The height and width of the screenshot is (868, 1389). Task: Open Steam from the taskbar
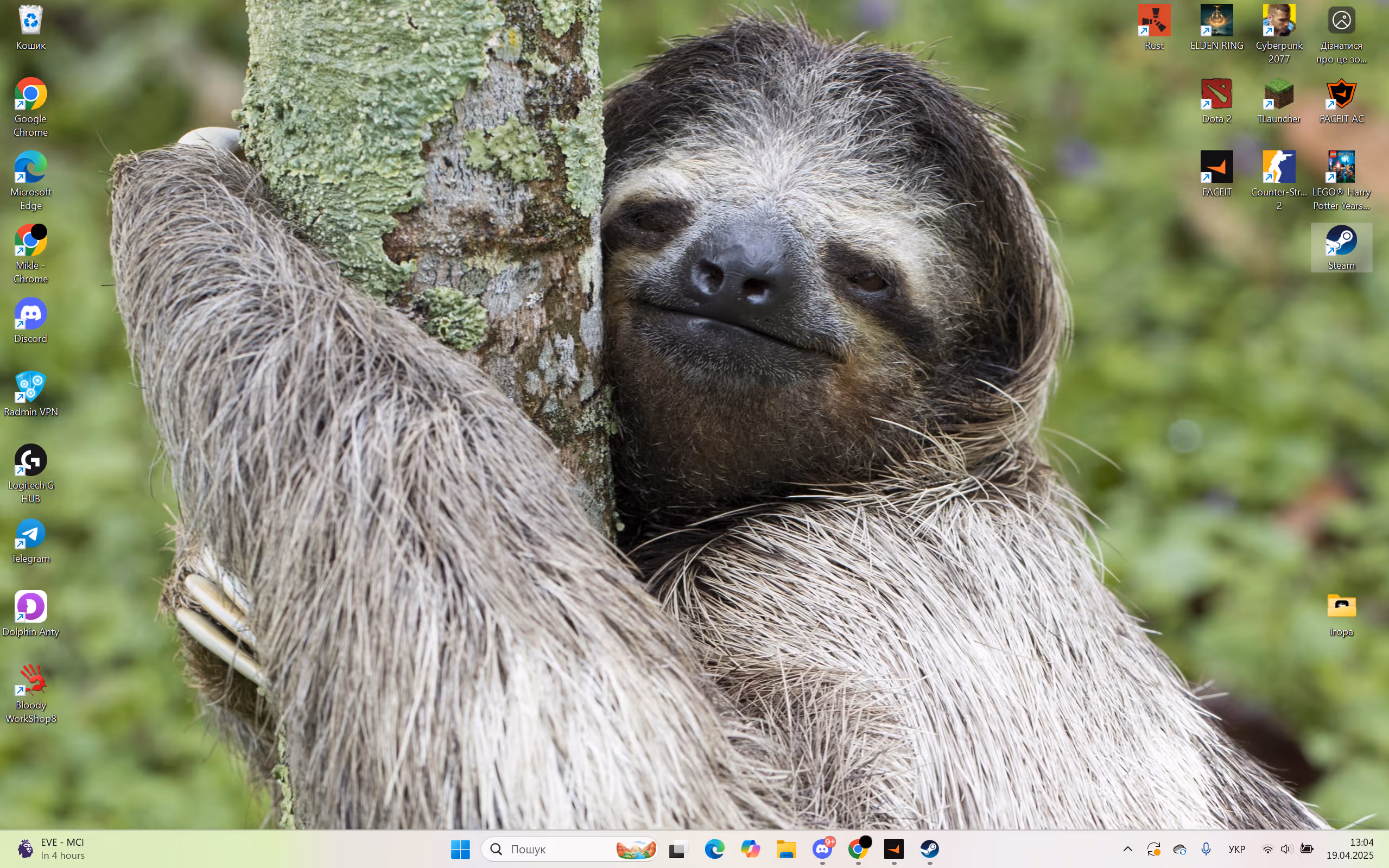coord(929,848)
